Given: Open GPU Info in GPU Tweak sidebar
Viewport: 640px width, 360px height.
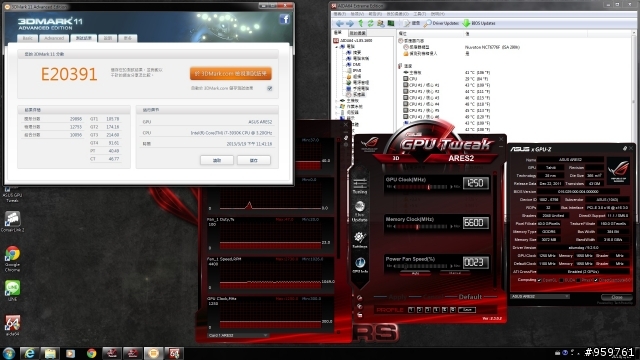Looking at the screenshot, I should pos(360,265).
